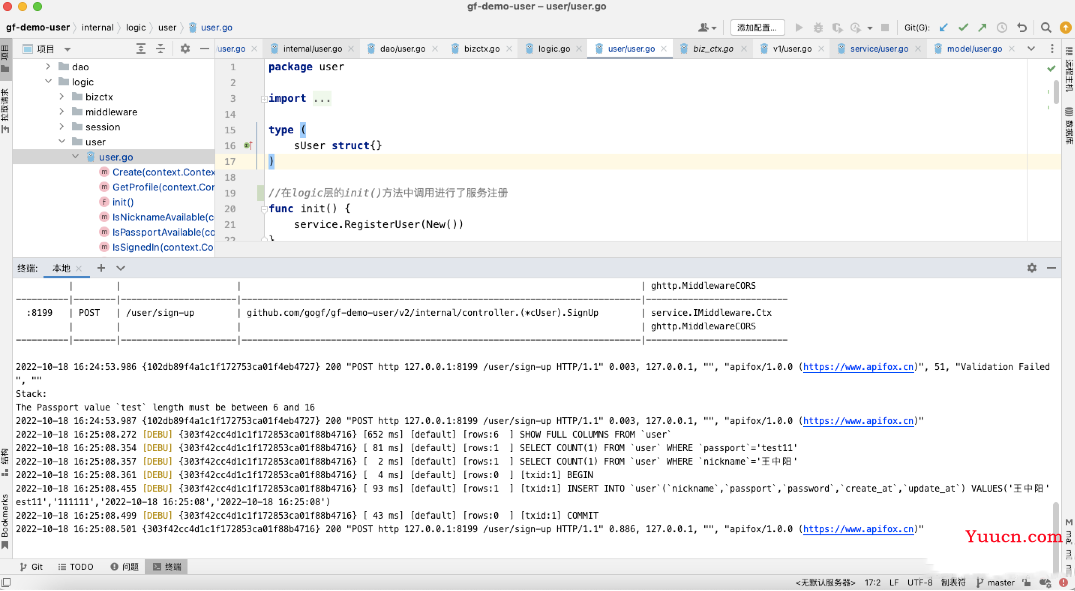Expand the bizctx folder
Viewport: 1075px width, 591px height.
point(62,97)
